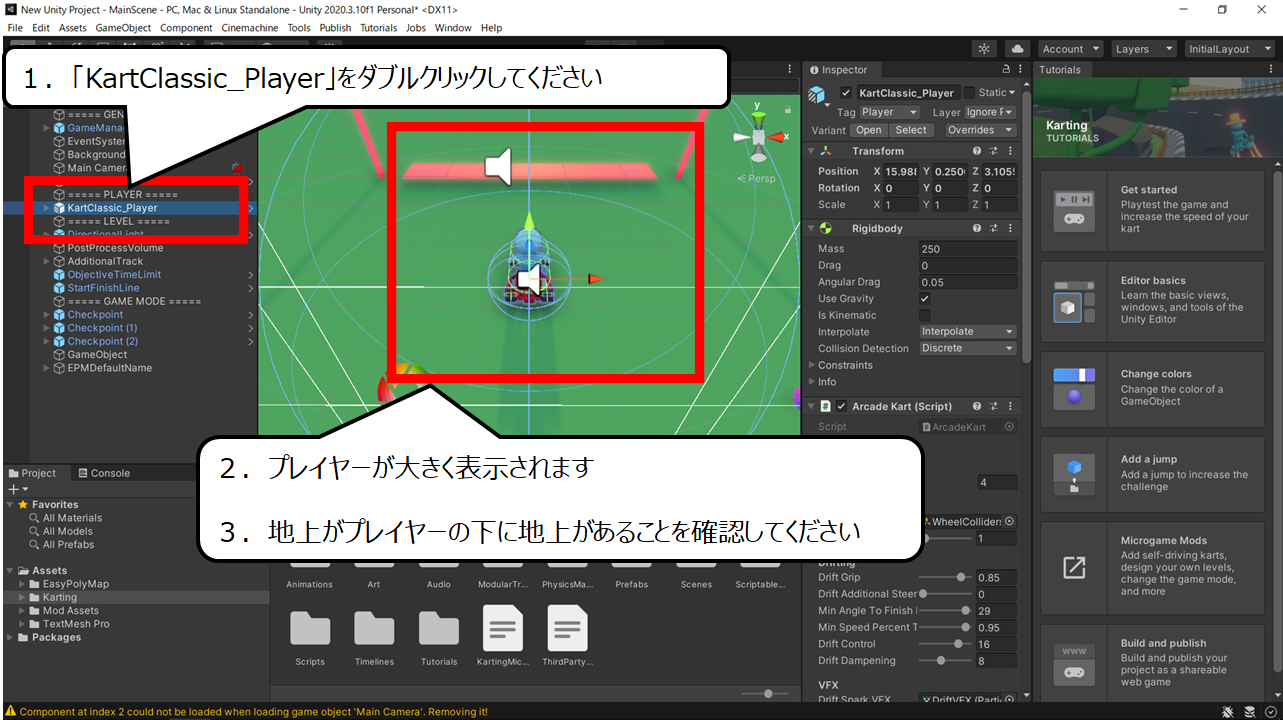The image size is (1283, 720).
Task: Open the Publish menu
Action: (335, 28)
